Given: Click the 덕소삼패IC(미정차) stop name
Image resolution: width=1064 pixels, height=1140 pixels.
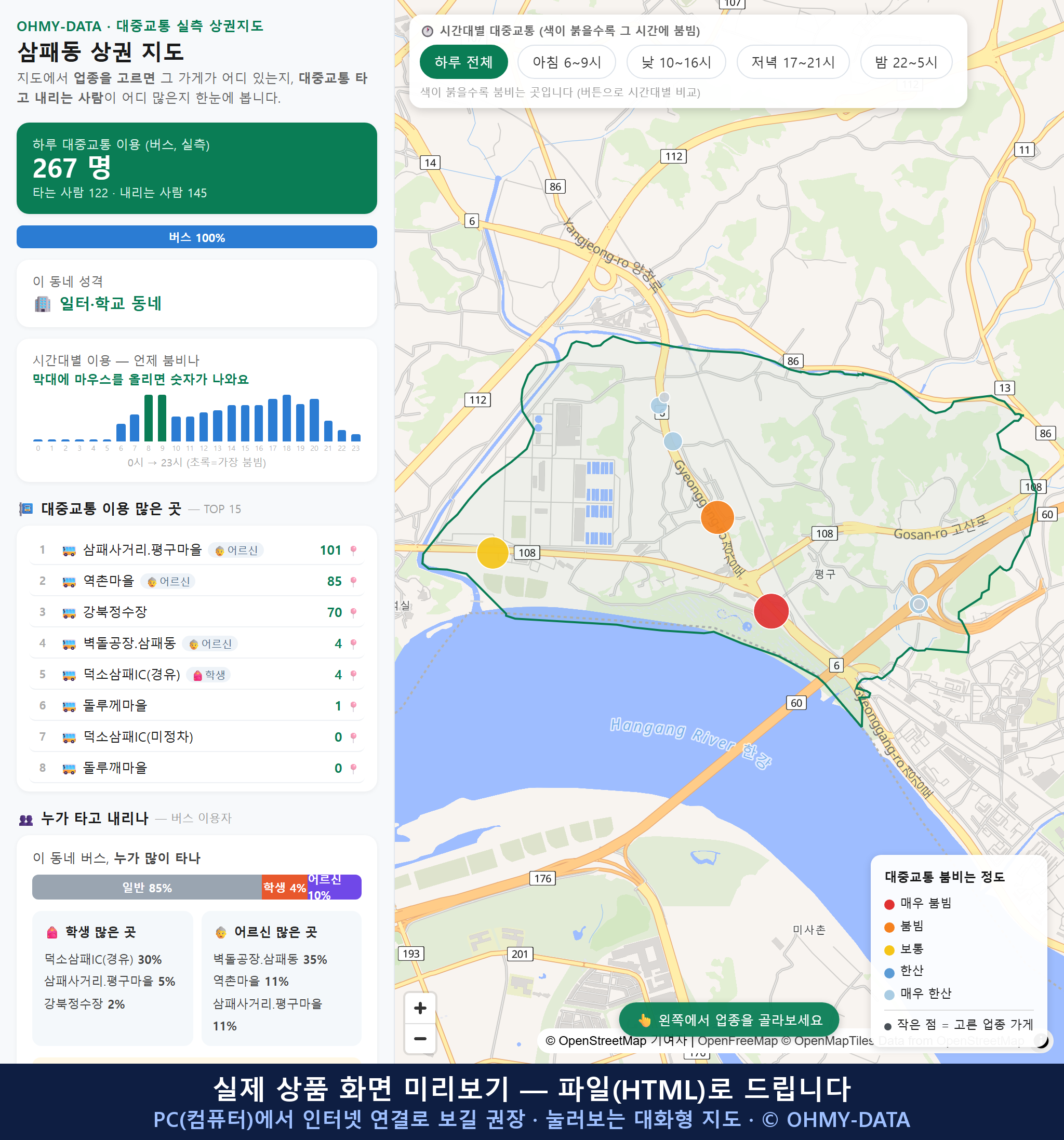Looking at the screenshot, I should 138,736.
